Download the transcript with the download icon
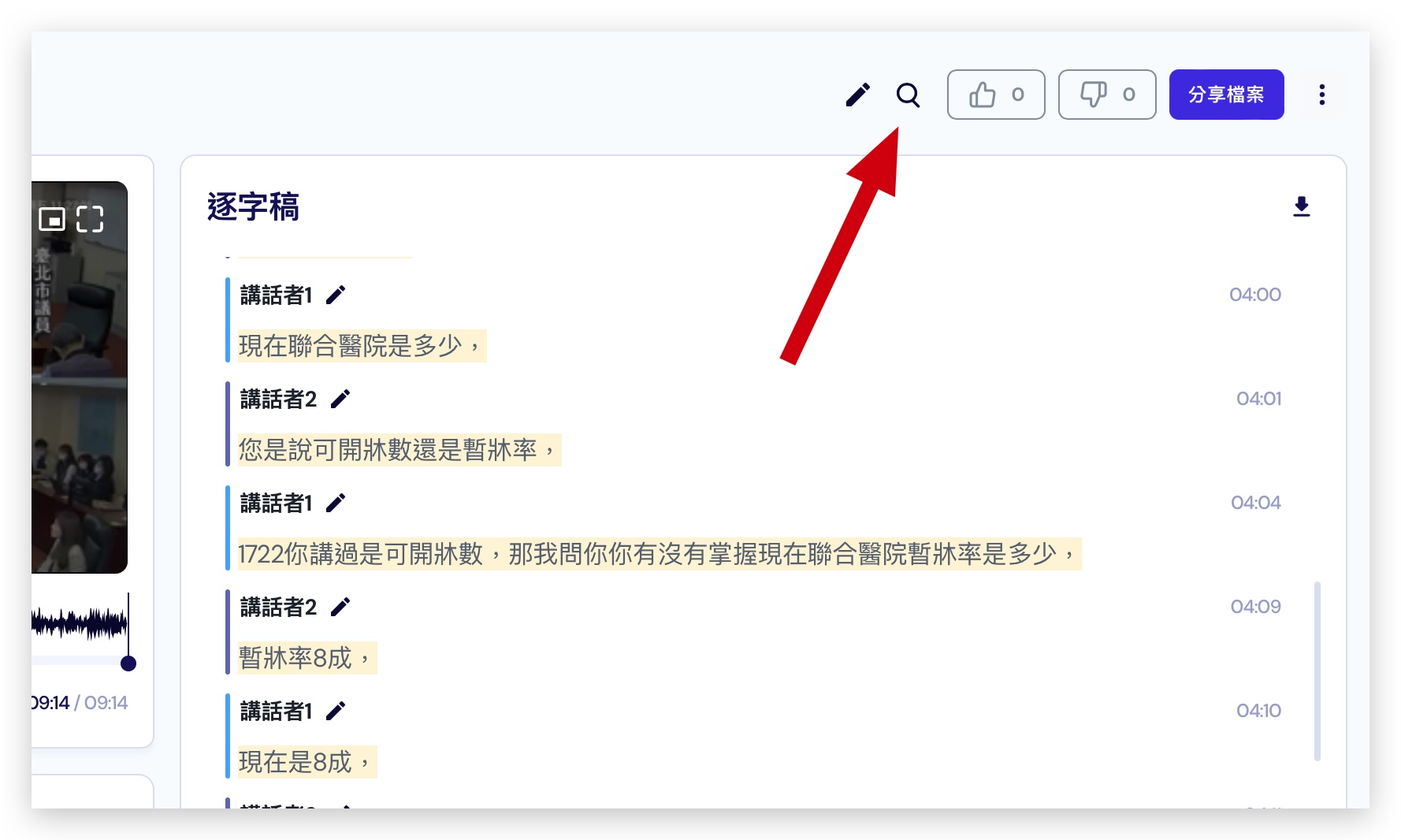This screenshot has width=1401, height=840. pyautogui.click(x=1302, y=206)
